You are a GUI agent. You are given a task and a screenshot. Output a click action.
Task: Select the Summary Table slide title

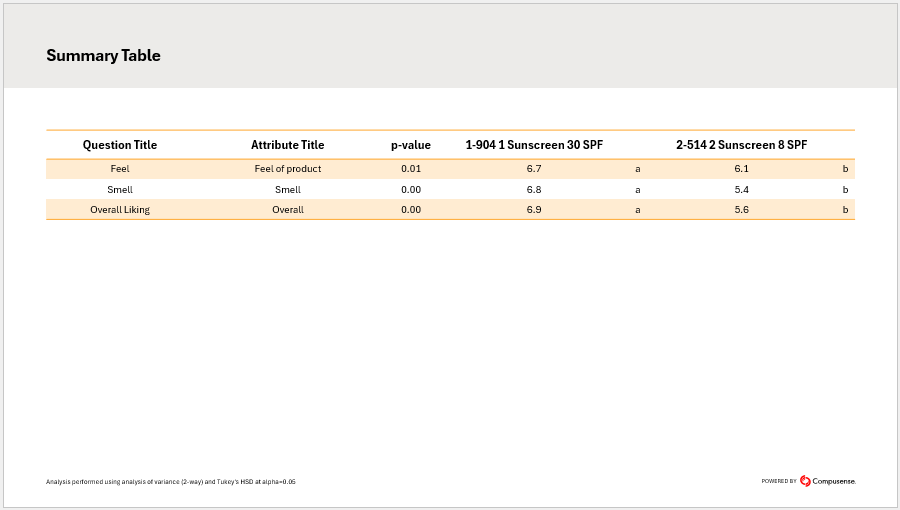tap(103, 56)
